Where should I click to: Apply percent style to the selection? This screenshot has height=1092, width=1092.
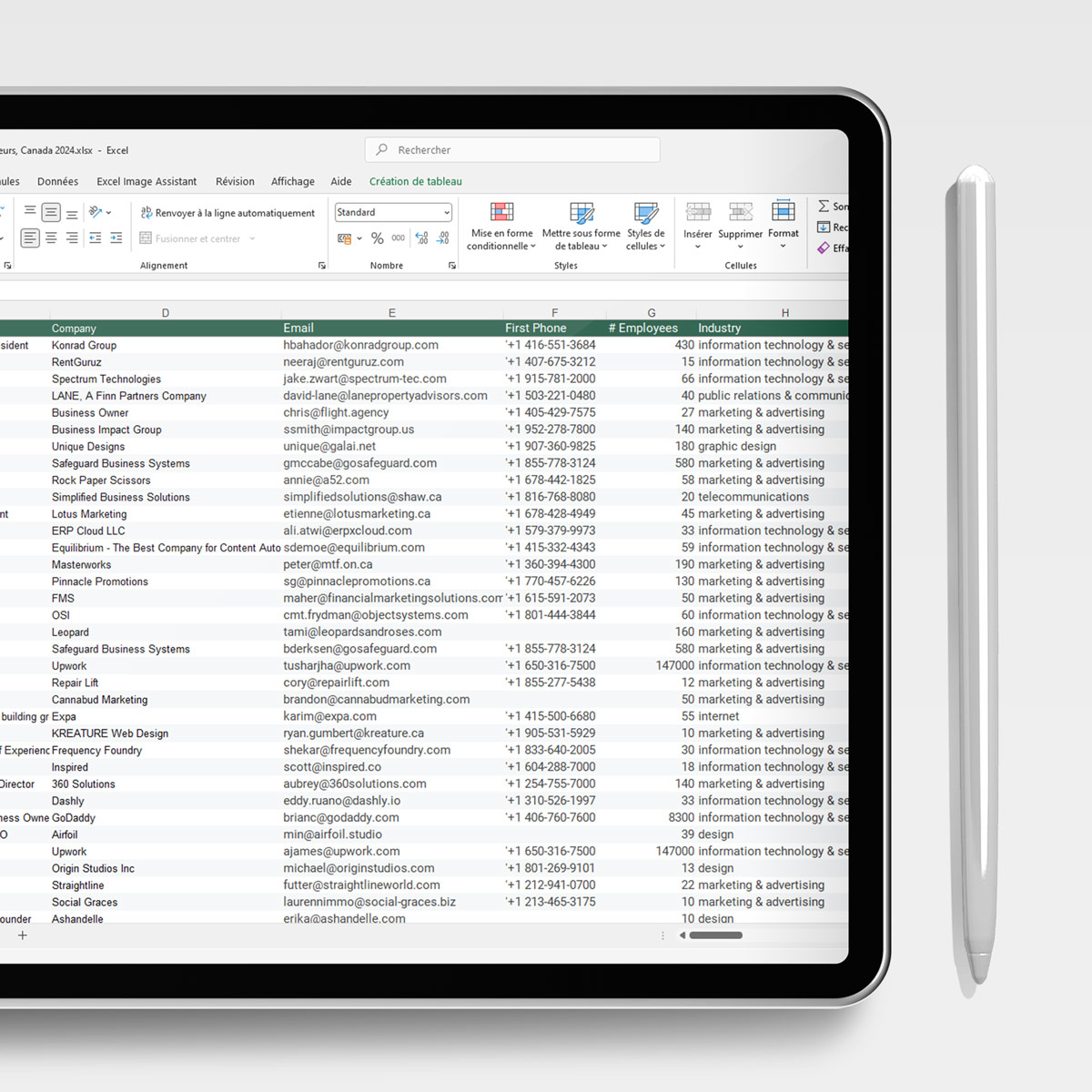377,238
